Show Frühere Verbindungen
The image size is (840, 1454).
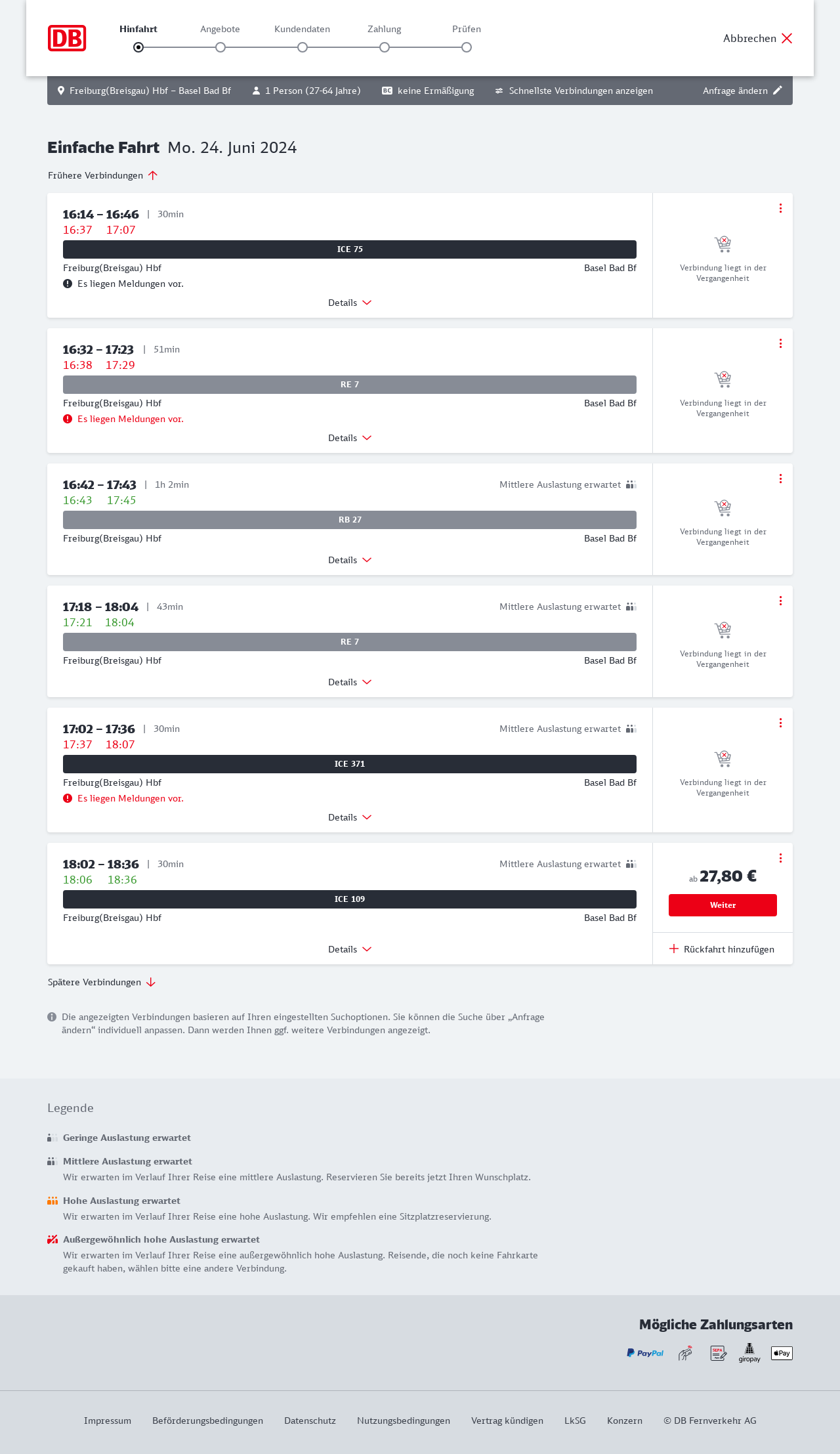click(102, 175)
